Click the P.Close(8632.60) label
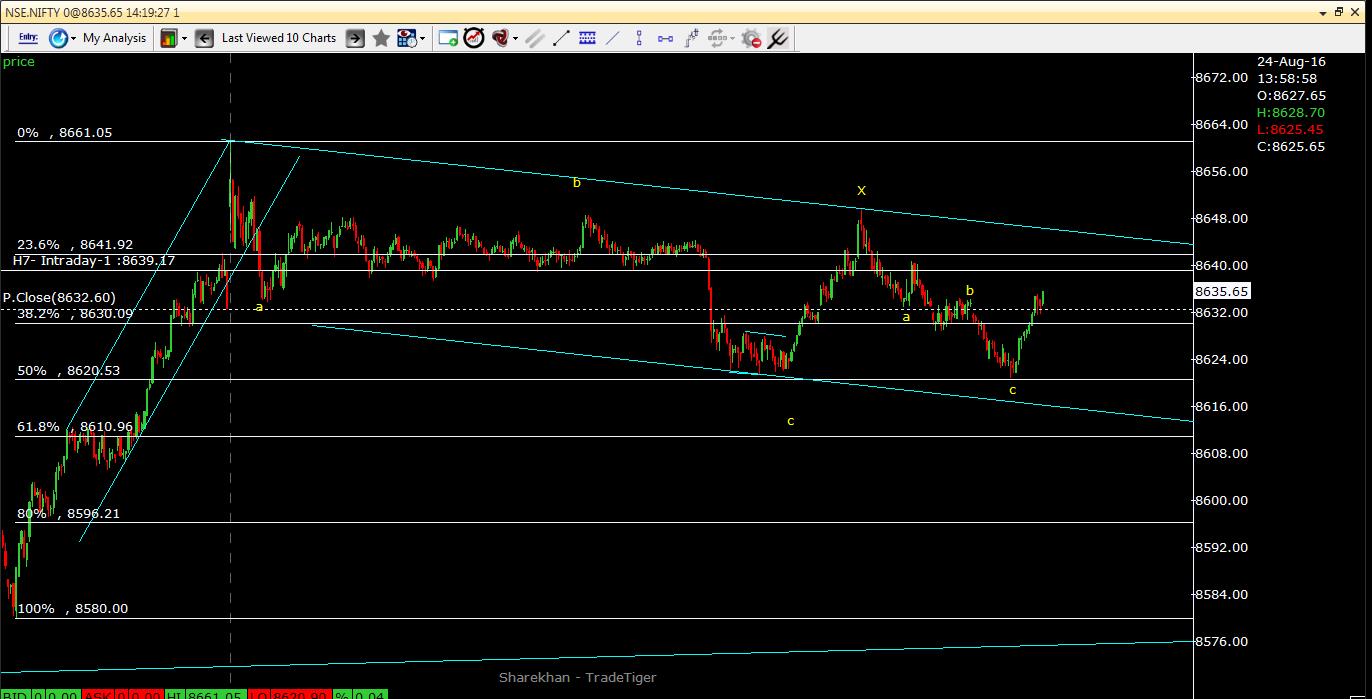Viewport: 1372px width, 699px height. (x=59, y=297)
